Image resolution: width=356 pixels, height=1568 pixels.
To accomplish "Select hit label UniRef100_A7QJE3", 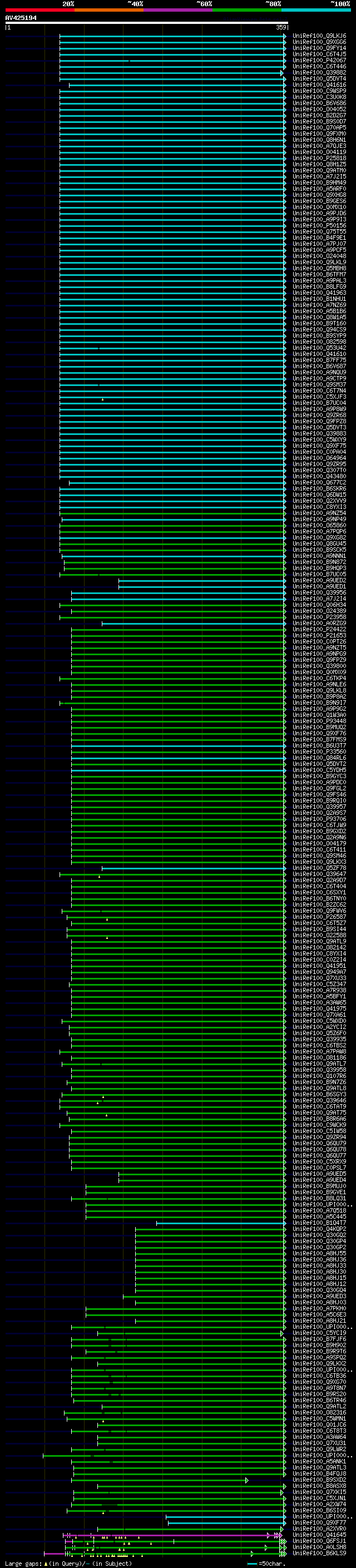I will pyautogui.click(x=319, y=146).
